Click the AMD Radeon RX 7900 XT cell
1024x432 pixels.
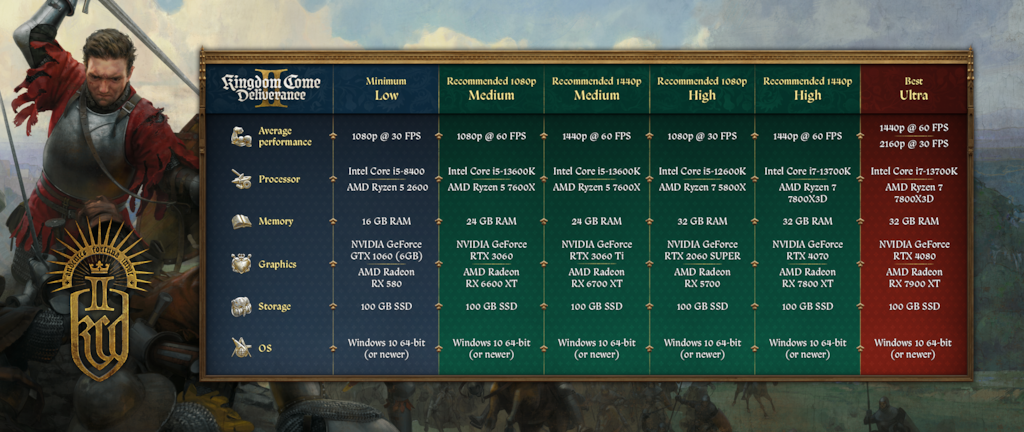click(x=913, y=277)
